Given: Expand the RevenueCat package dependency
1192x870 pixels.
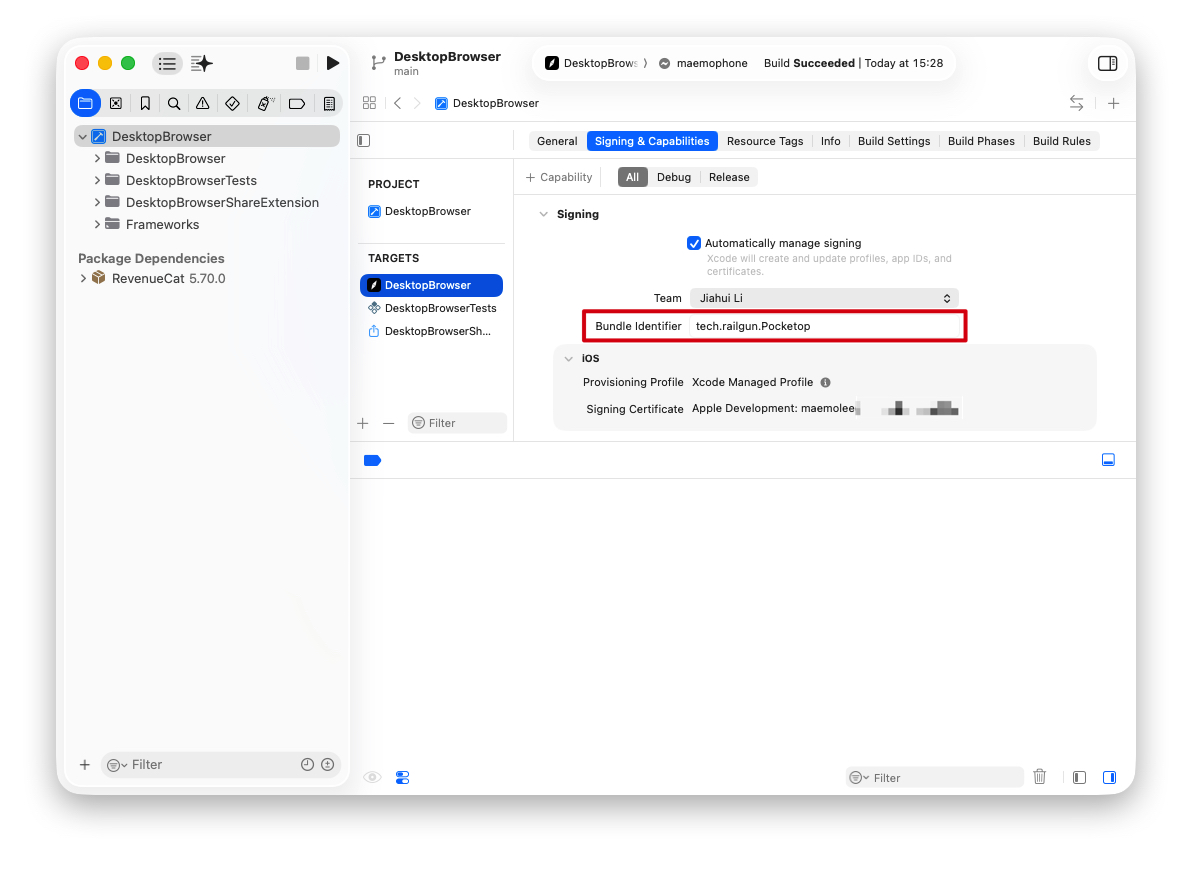Looking at the screenshot, I should 84,278.
